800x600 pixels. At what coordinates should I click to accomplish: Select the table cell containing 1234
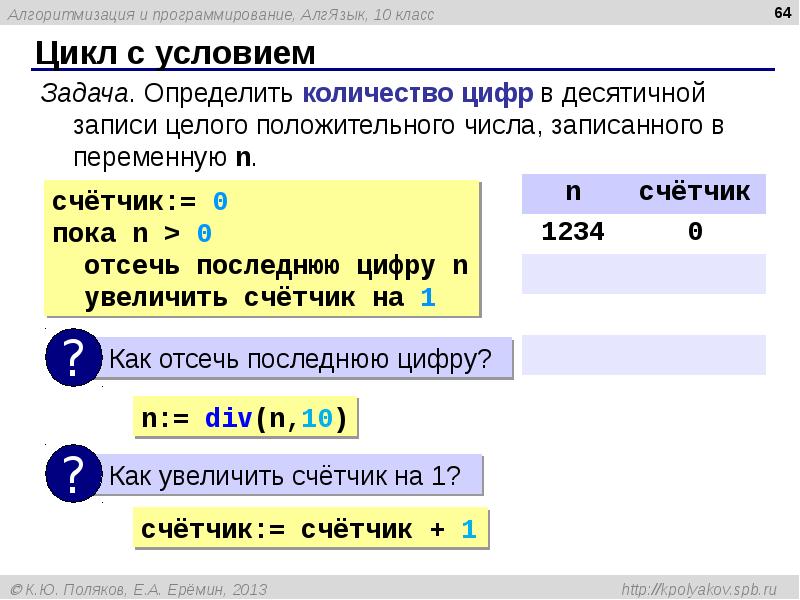pos(573,232)
